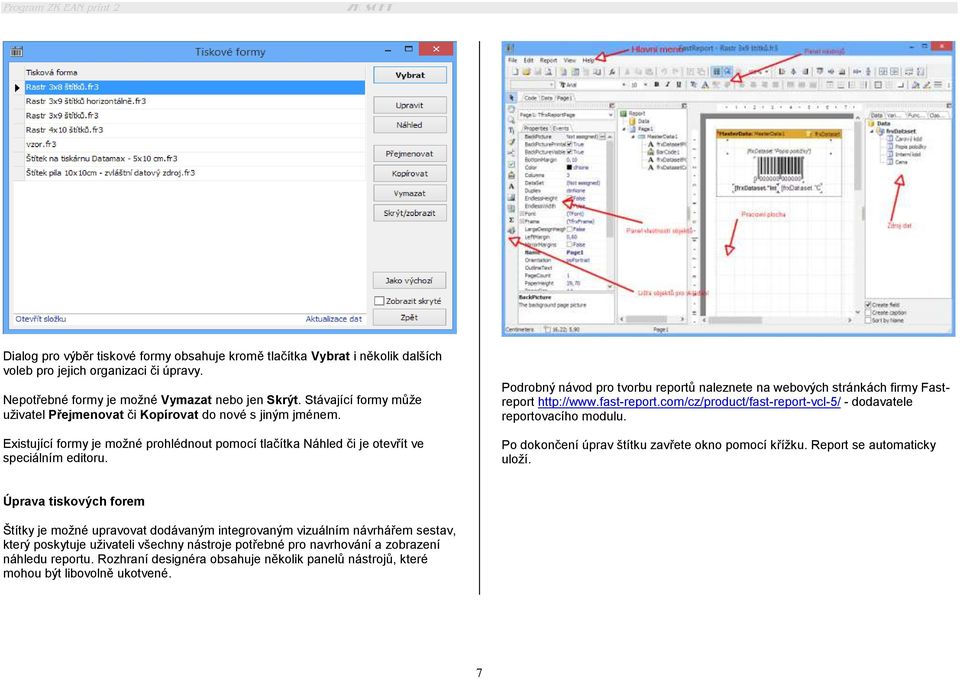Select the zoom magnifier tool
This screenshot has width=960, height=679.
coord(511,120)
